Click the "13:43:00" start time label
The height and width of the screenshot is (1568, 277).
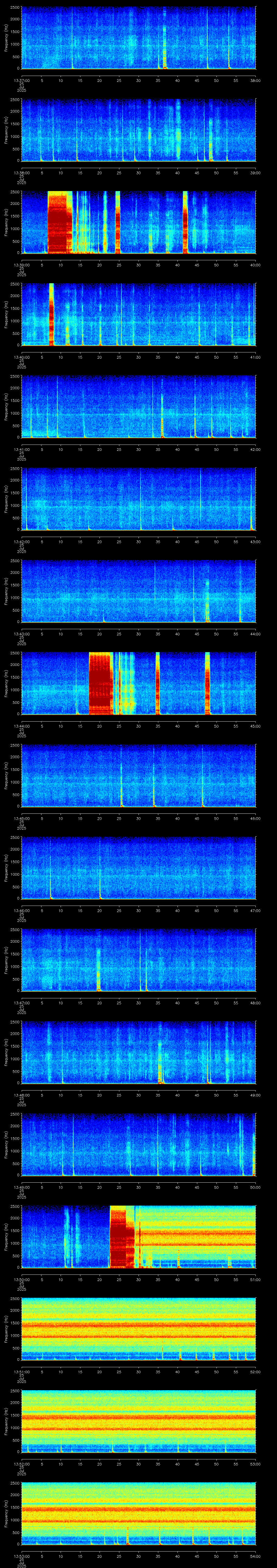21,634
